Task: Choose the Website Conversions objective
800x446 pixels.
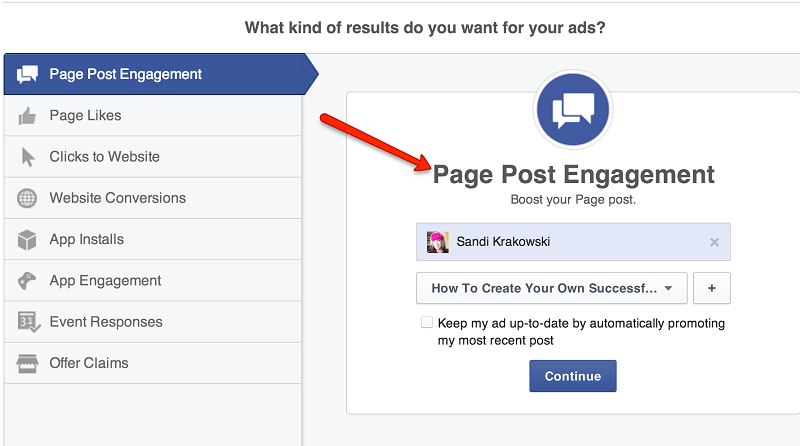Action: 118,198
